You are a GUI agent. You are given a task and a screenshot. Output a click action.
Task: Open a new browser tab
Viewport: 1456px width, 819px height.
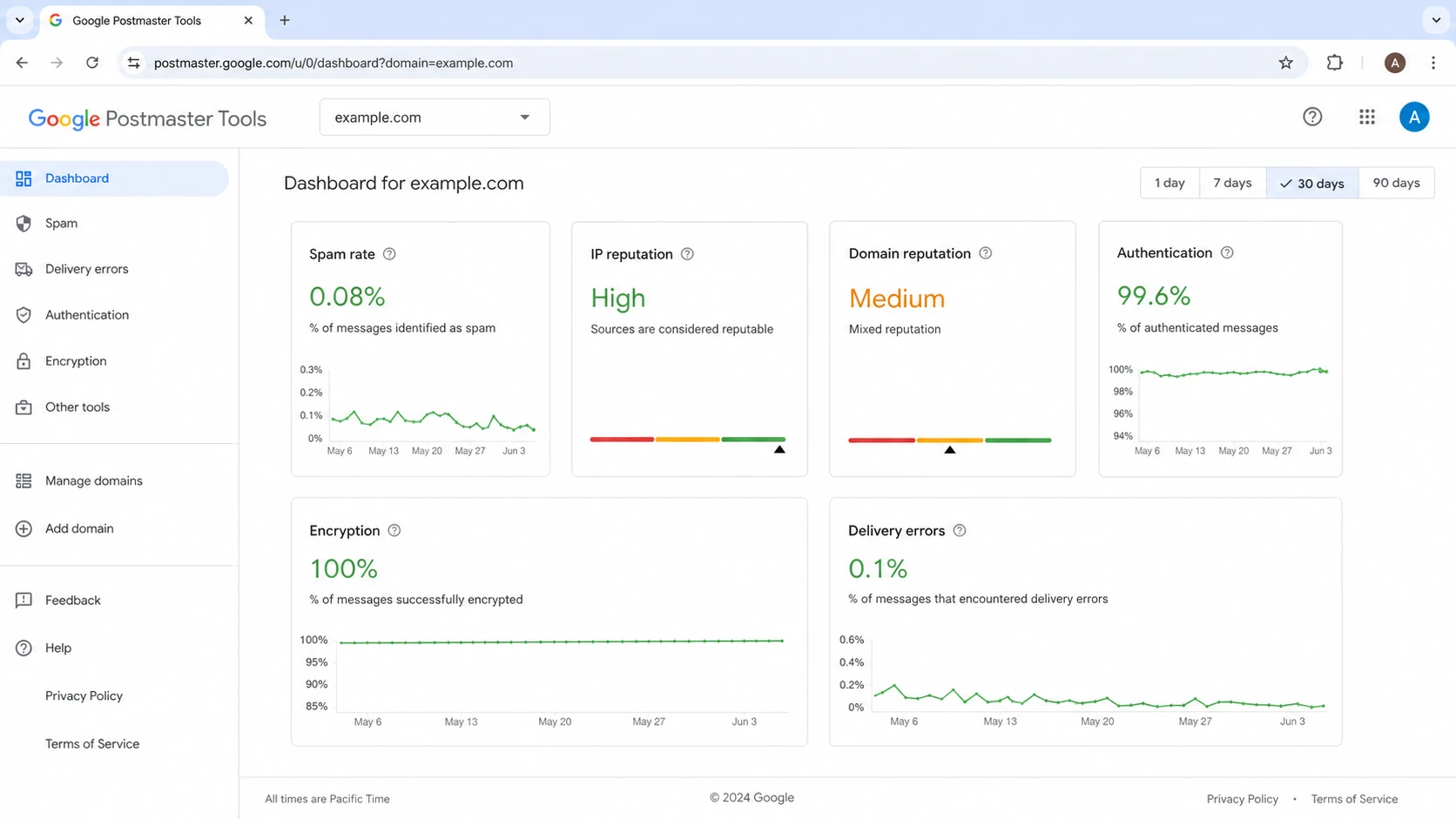point(285,20)
